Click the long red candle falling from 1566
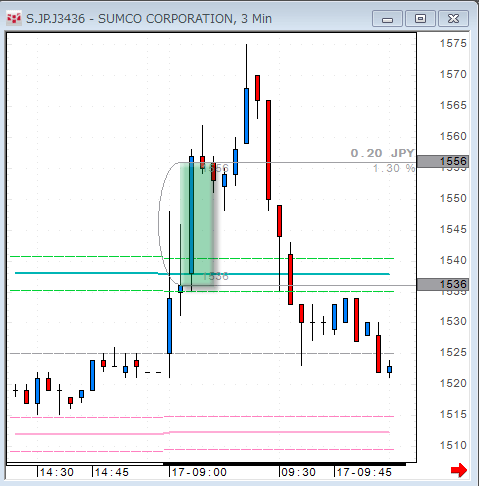 click(x=268, y=150)
